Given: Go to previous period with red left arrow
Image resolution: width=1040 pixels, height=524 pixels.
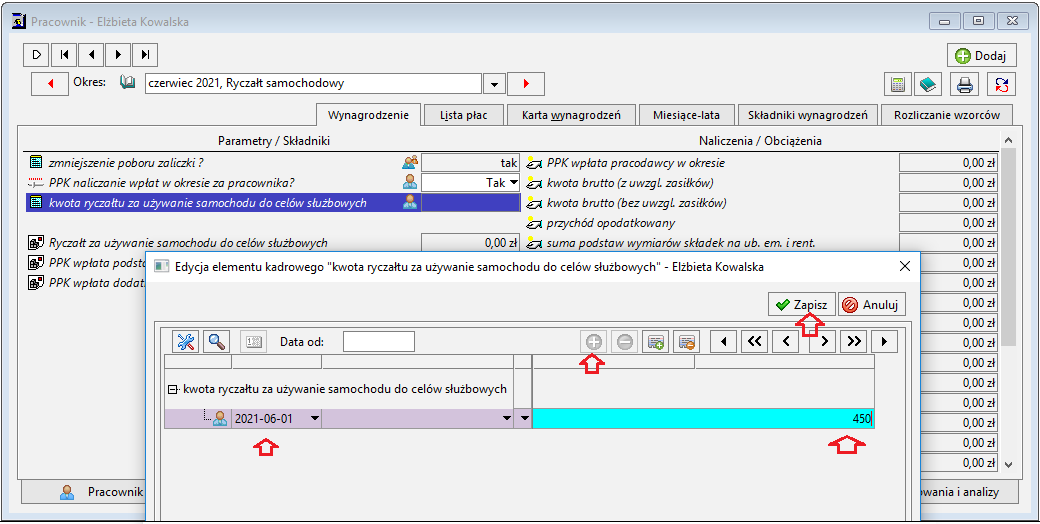Looking at the screenshot, I should tap(50, 84).
